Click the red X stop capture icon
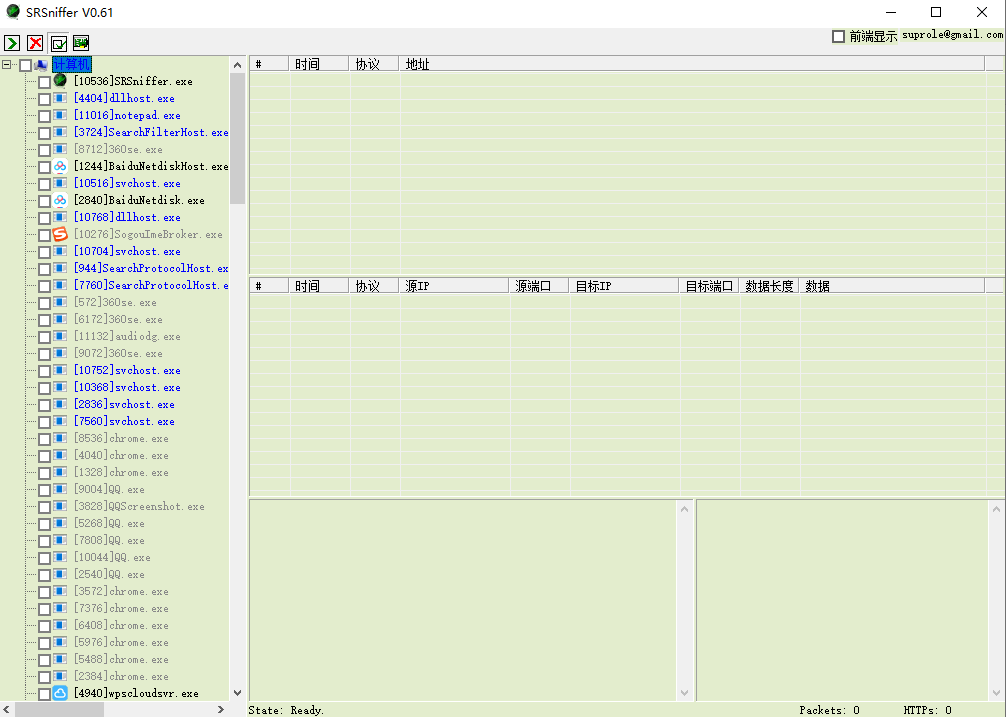The height and width of the screenshot is (717, 1006). [x=35, y=43]
